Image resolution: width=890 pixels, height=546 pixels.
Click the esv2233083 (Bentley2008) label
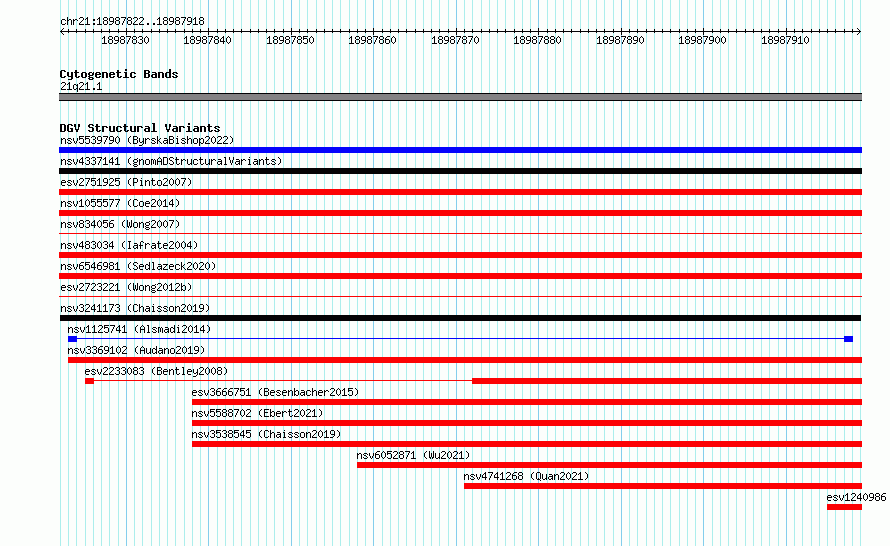pyautogui.click(x=156, y=371)
